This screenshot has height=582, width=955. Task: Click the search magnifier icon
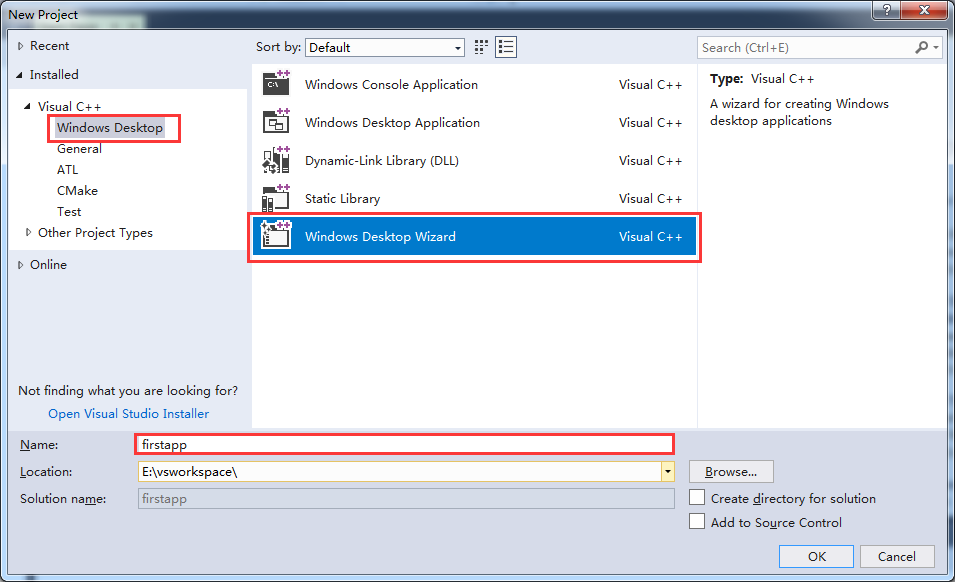pos(921,47)
